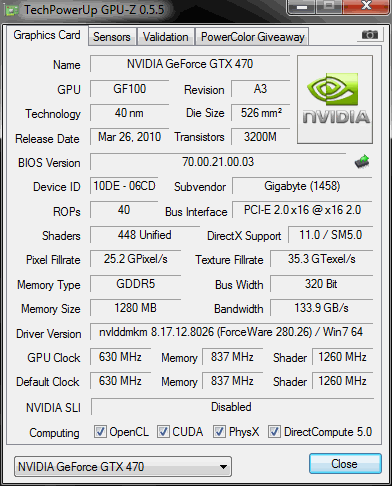
Task: Switch to the Sensors tab
Action: point(112,37)
